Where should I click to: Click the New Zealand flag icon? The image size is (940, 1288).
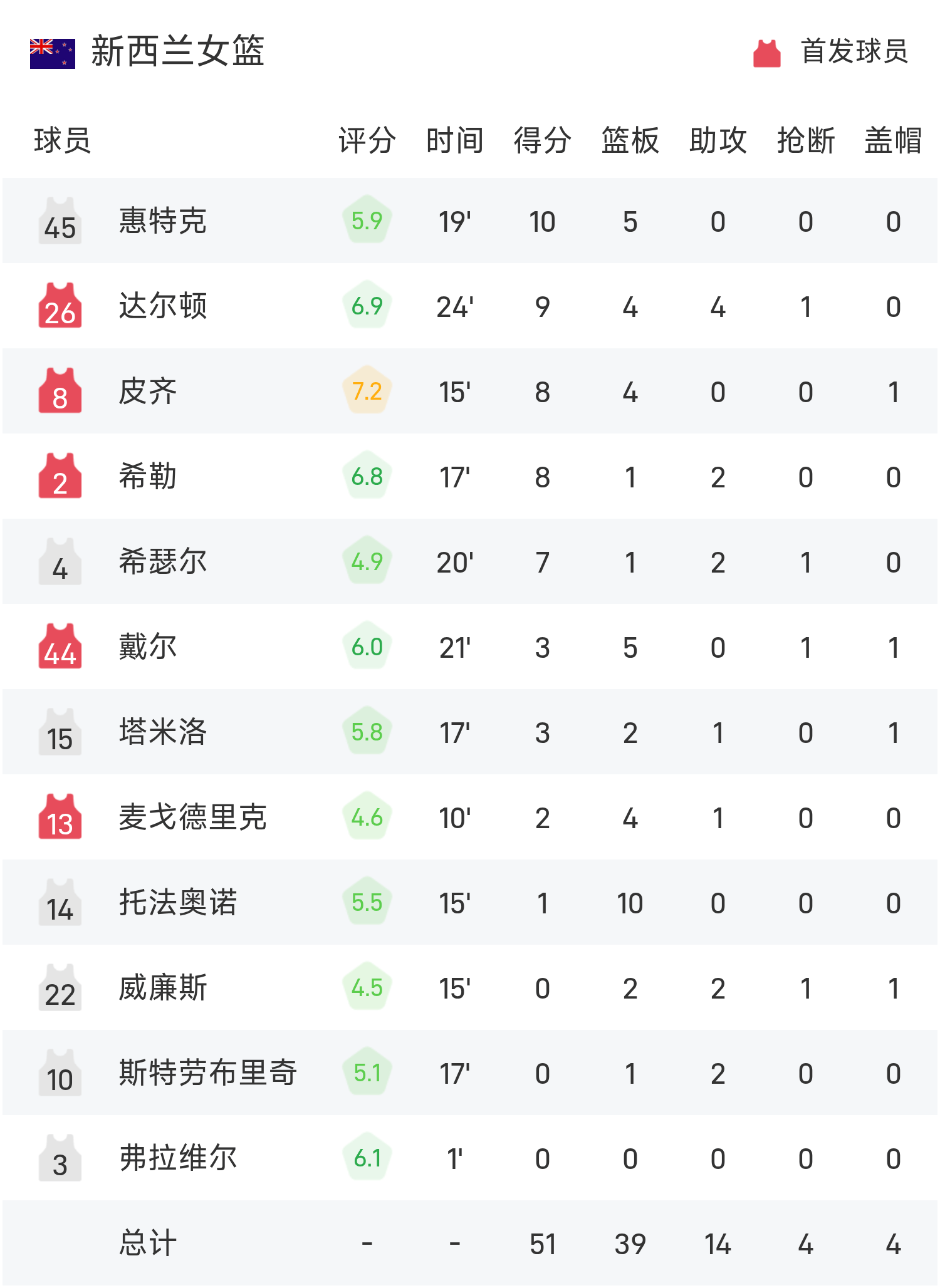click(x=53, y=53)
